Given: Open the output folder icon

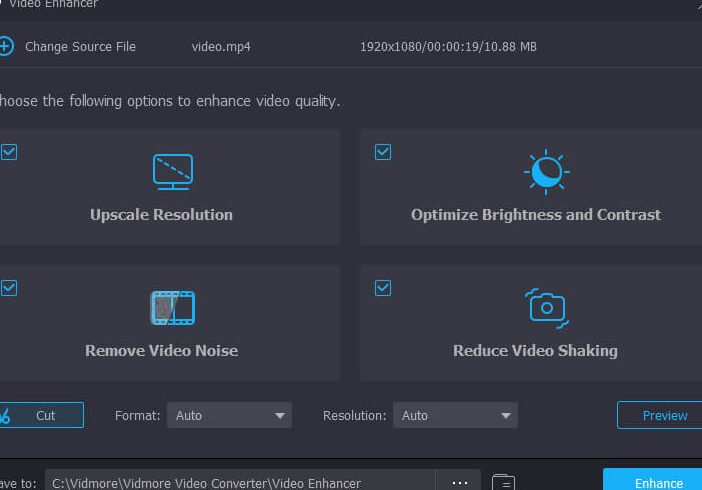Looking at the screenshot, I should pos(503,482).
